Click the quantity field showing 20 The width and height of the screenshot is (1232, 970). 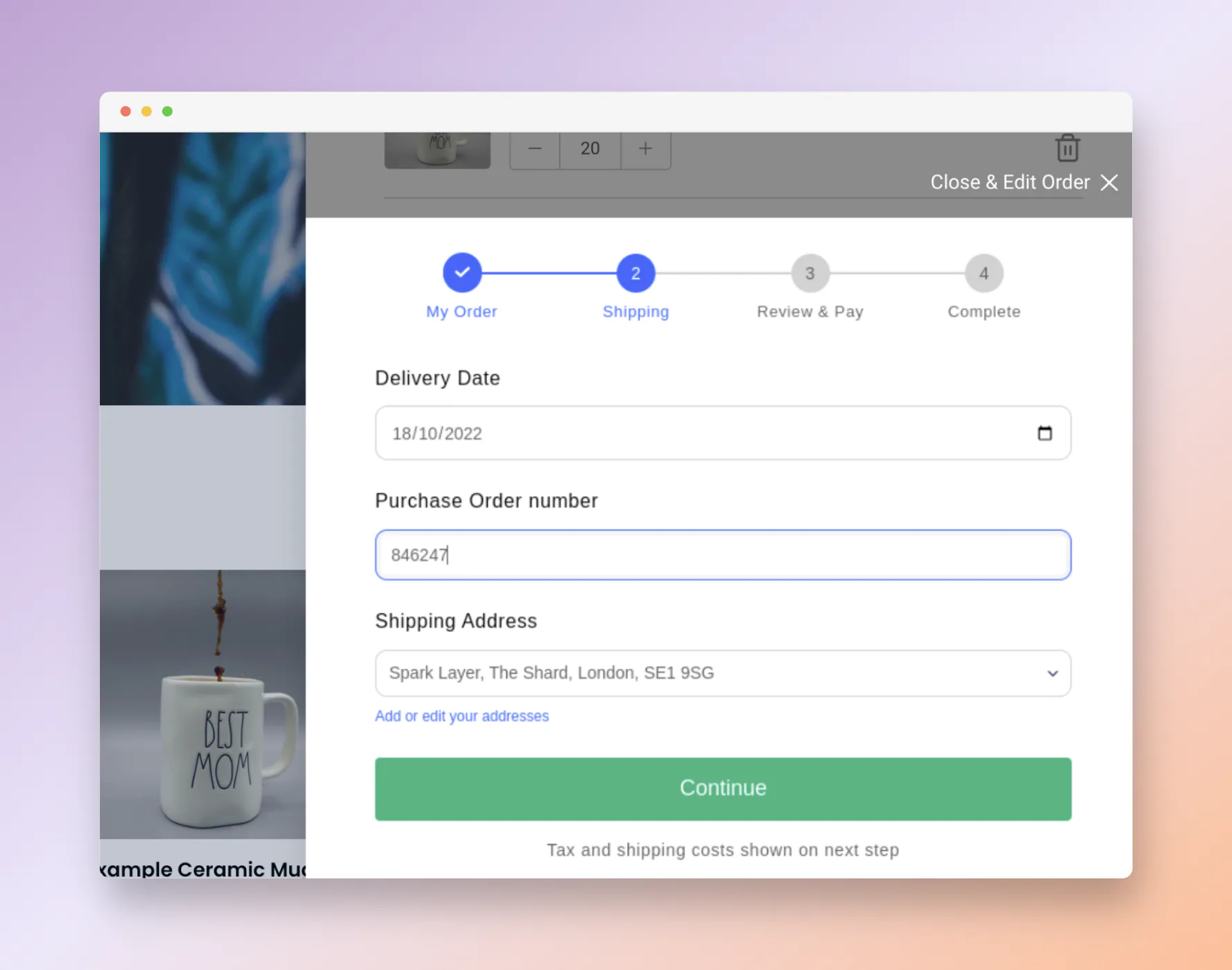point(590,148)
